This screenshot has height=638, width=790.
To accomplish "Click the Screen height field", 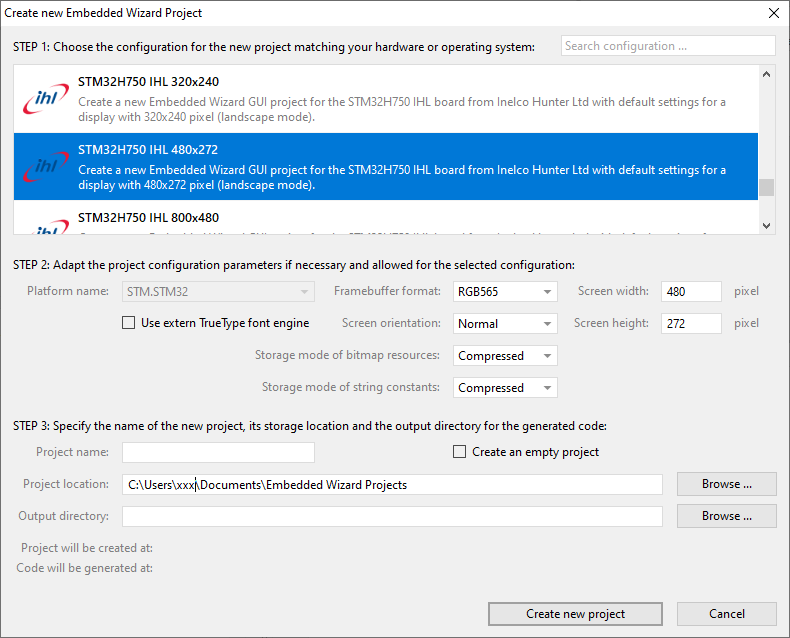I will pyautogui.click(x=690, y=324).
